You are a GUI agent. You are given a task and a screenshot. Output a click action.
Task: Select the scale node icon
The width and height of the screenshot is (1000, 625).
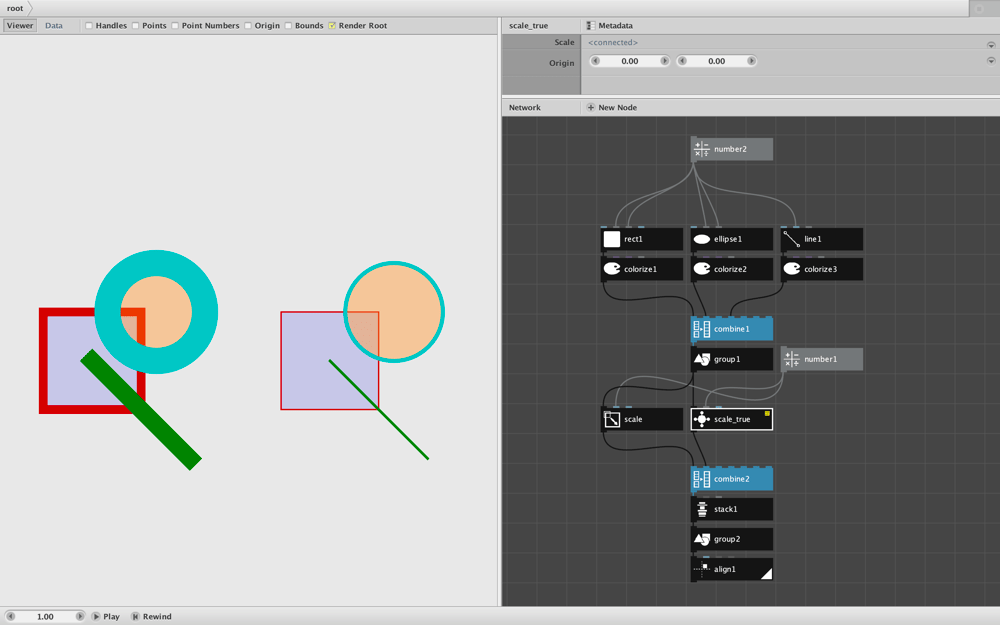[612, 419]
